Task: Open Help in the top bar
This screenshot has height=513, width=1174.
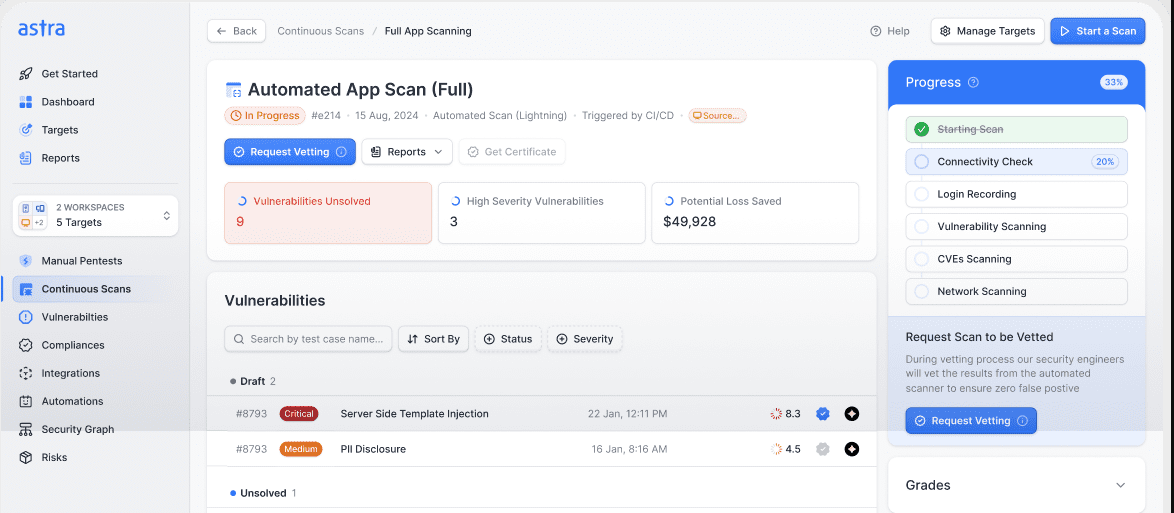Action: pyautogui.click(x=889, y=31)
